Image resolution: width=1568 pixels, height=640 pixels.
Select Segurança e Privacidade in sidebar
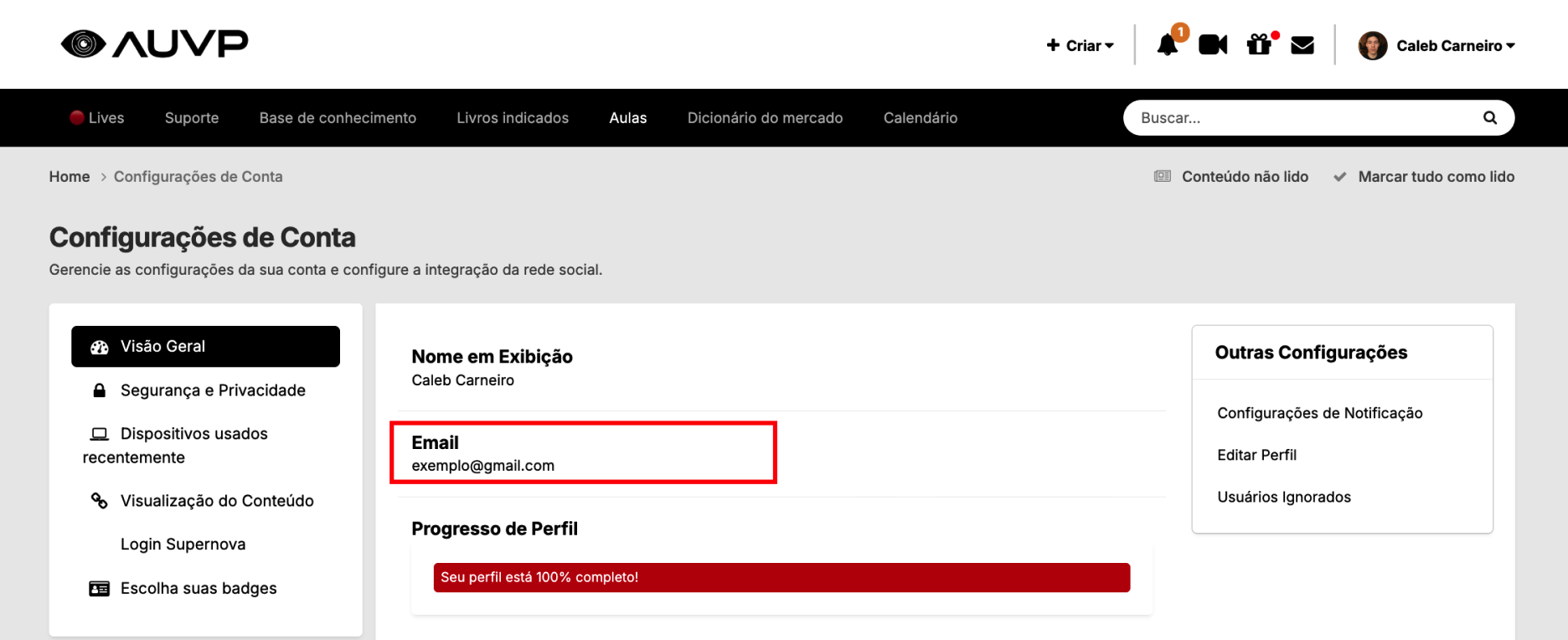point(213,390)
